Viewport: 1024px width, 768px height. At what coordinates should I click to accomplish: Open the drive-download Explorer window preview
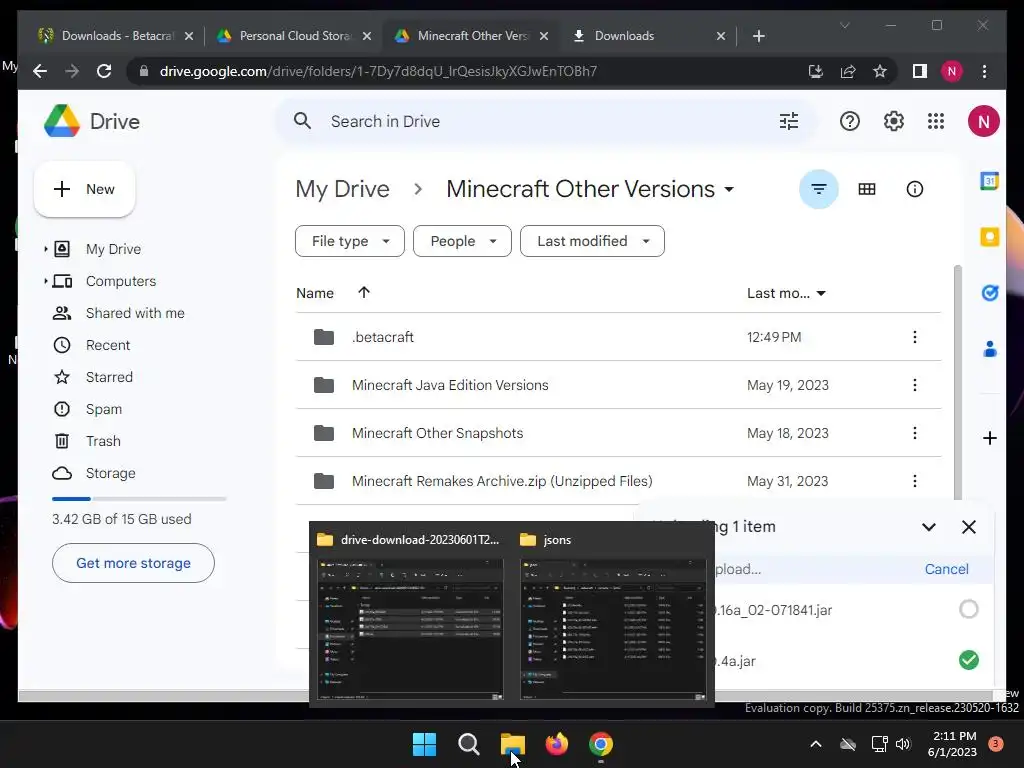click(410, 617)
